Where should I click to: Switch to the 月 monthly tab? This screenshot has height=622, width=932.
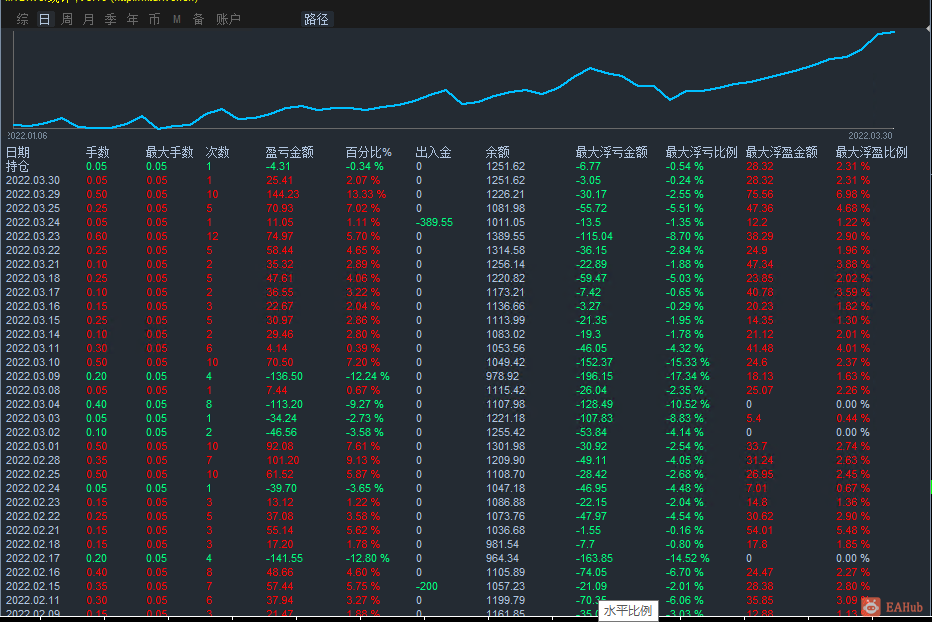(x=89, y=19)
